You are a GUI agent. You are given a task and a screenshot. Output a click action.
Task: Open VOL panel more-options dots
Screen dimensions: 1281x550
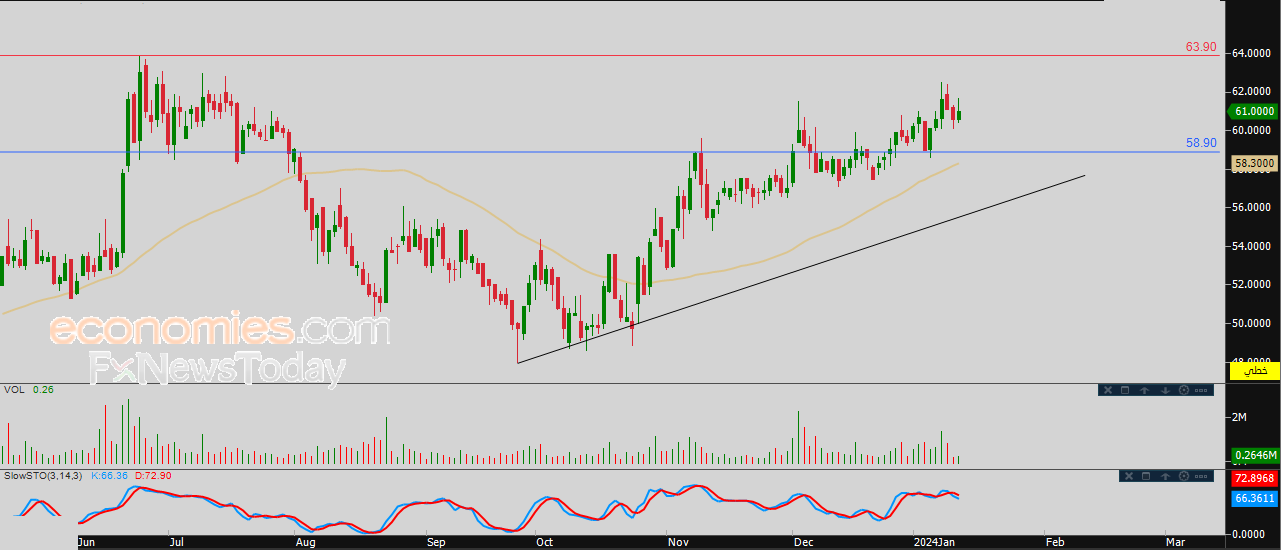1201,391
